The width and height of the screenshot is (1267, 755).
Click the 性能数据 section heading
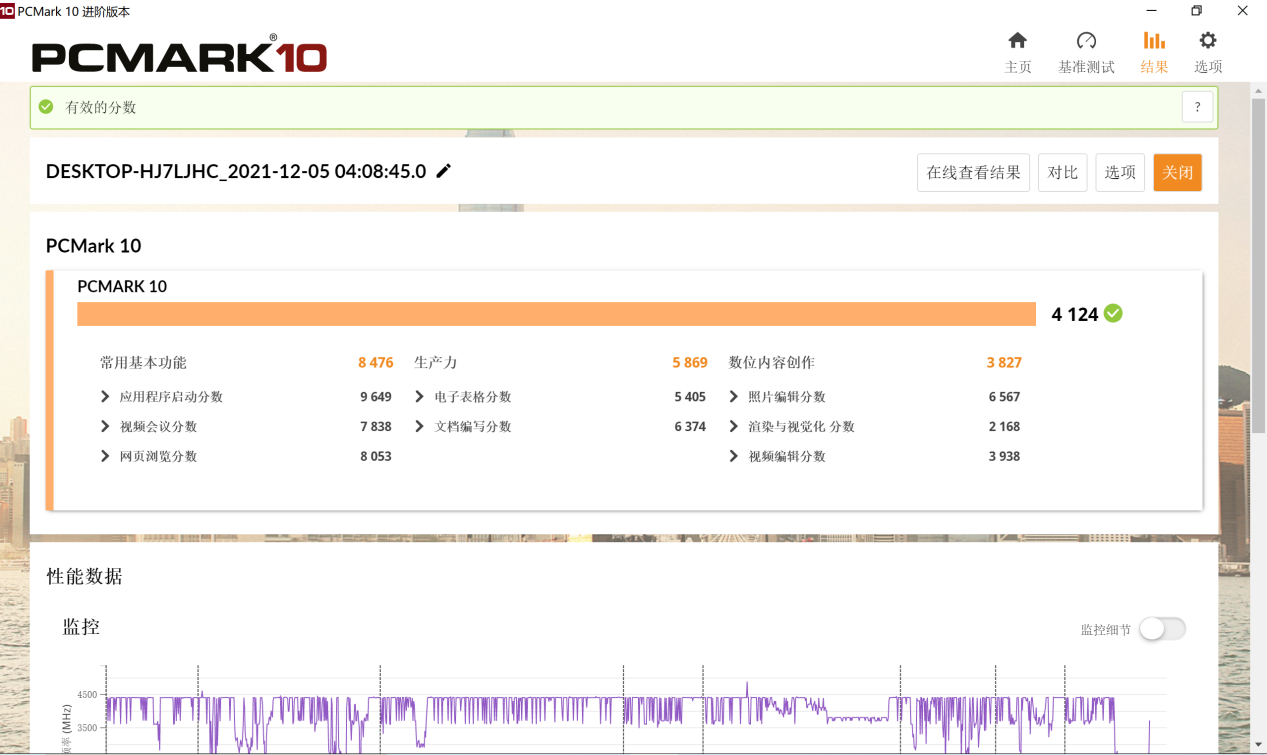85,576
